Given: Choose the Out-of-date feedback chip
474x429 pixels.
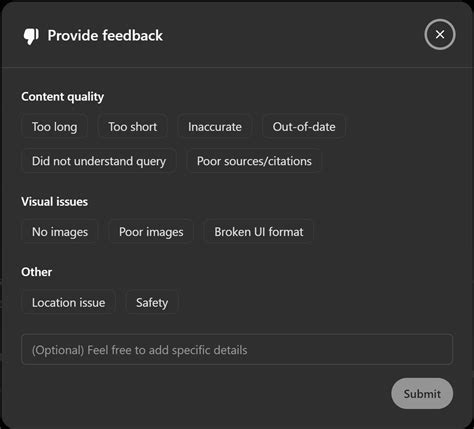Looking at the screenshot, I should (x=304, y=127).
